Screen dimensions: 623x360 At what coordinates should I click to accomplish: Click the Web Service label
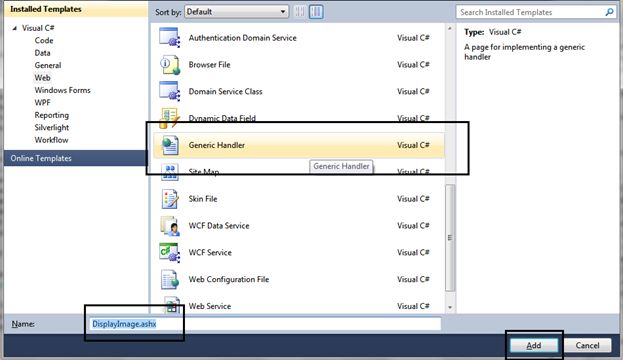click(x=210, y=306)
